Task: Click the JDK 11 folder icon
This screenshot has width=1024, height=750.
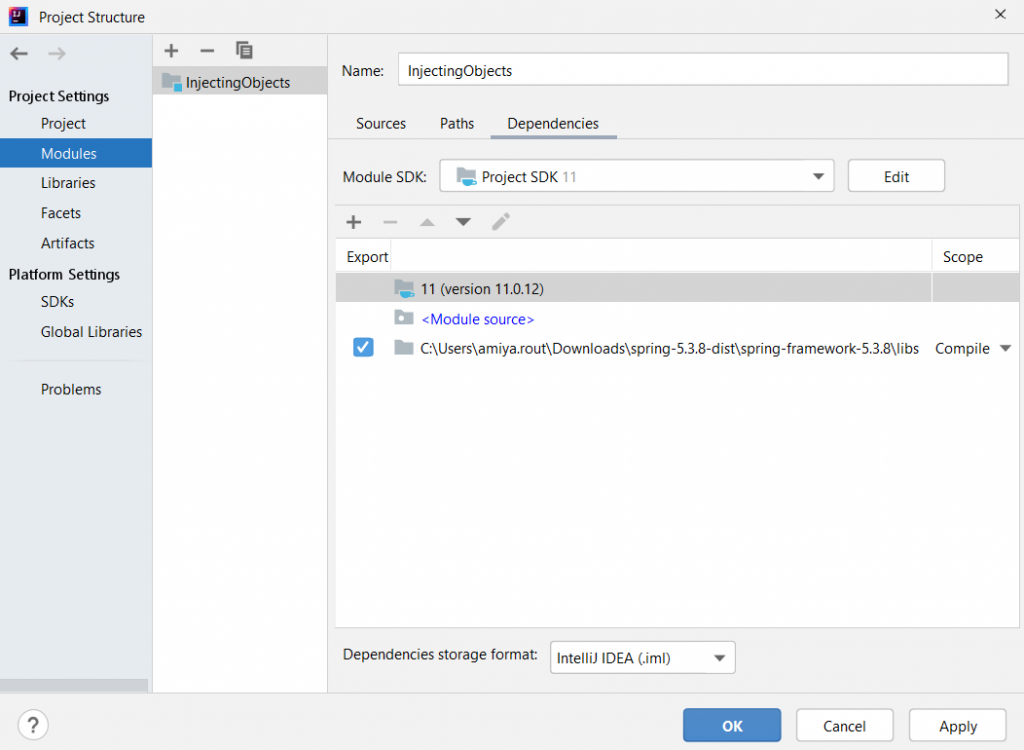Action: (x=404, y=288)
